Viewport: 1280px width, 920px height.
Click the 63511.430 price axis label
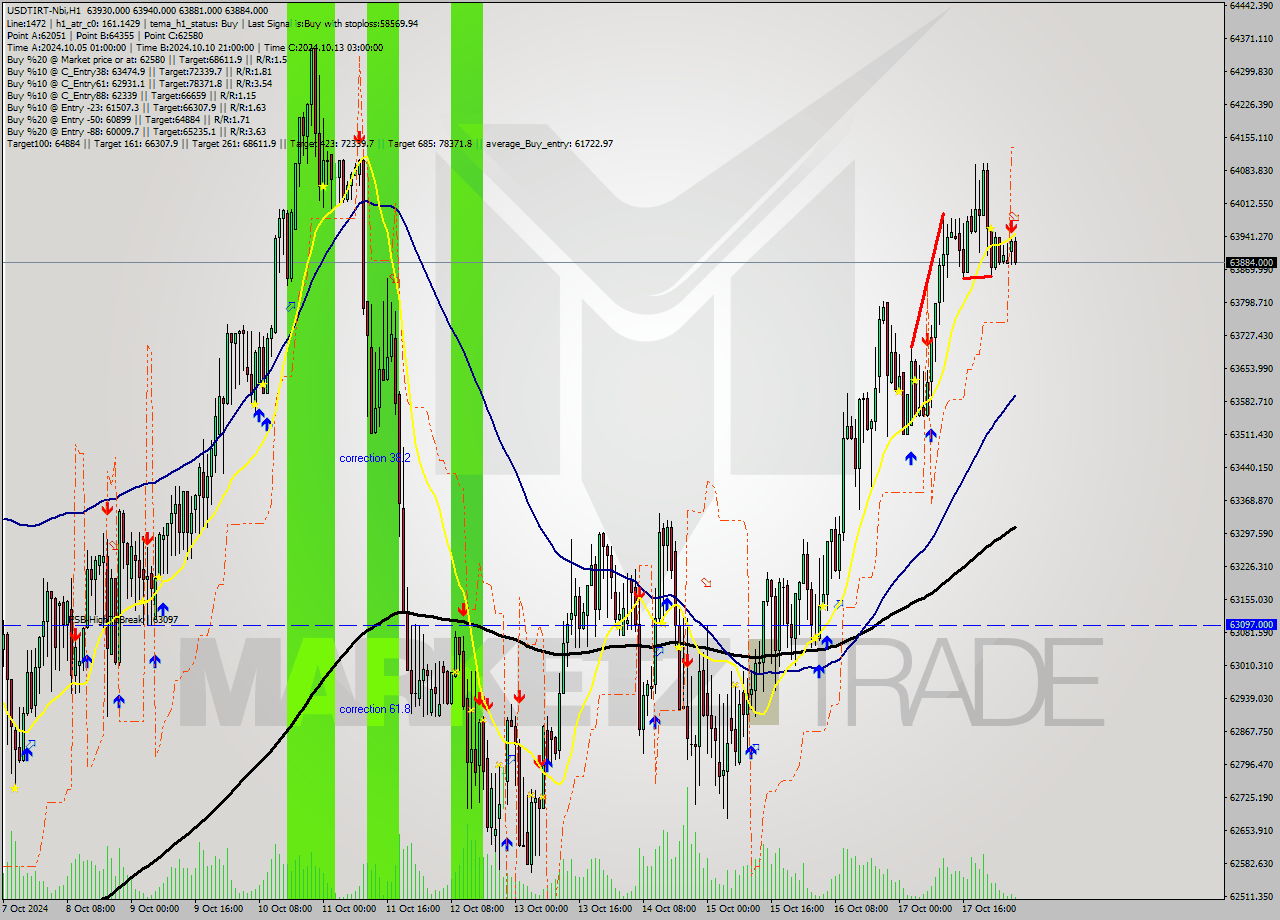pyautogui.click(x=1251, y=434)
